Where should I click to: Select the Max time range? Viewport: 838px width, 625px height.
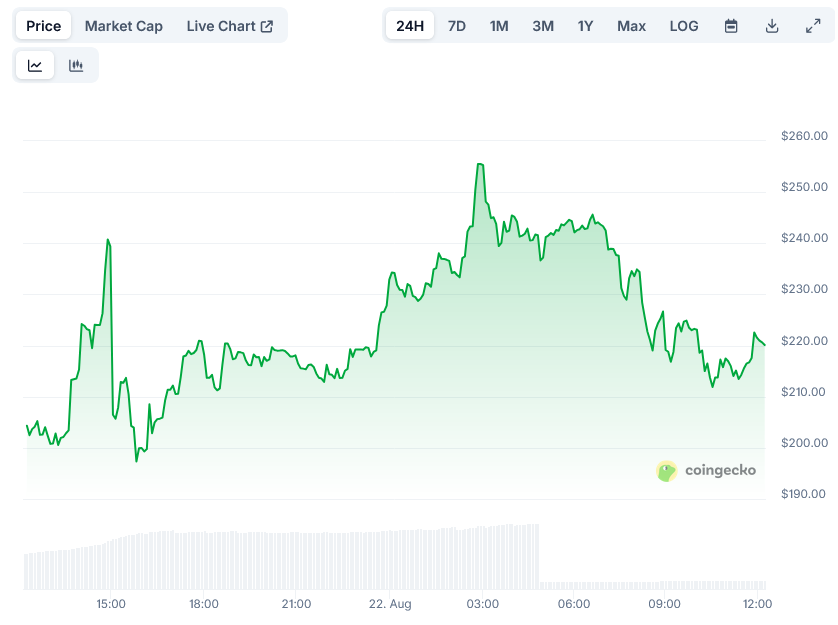pyautogui.click(x=631, y=26)
